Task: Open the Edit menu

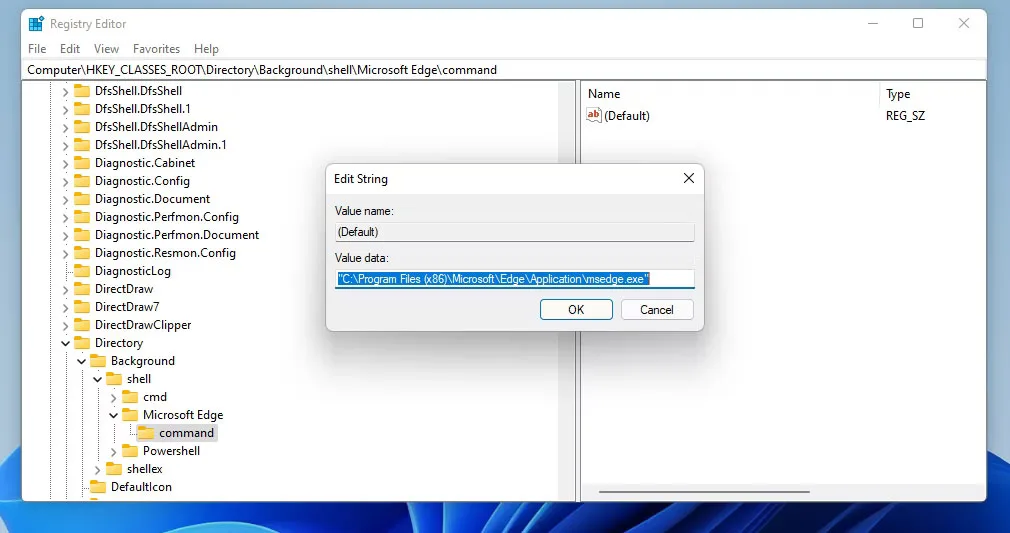Action: coord(70,49)
